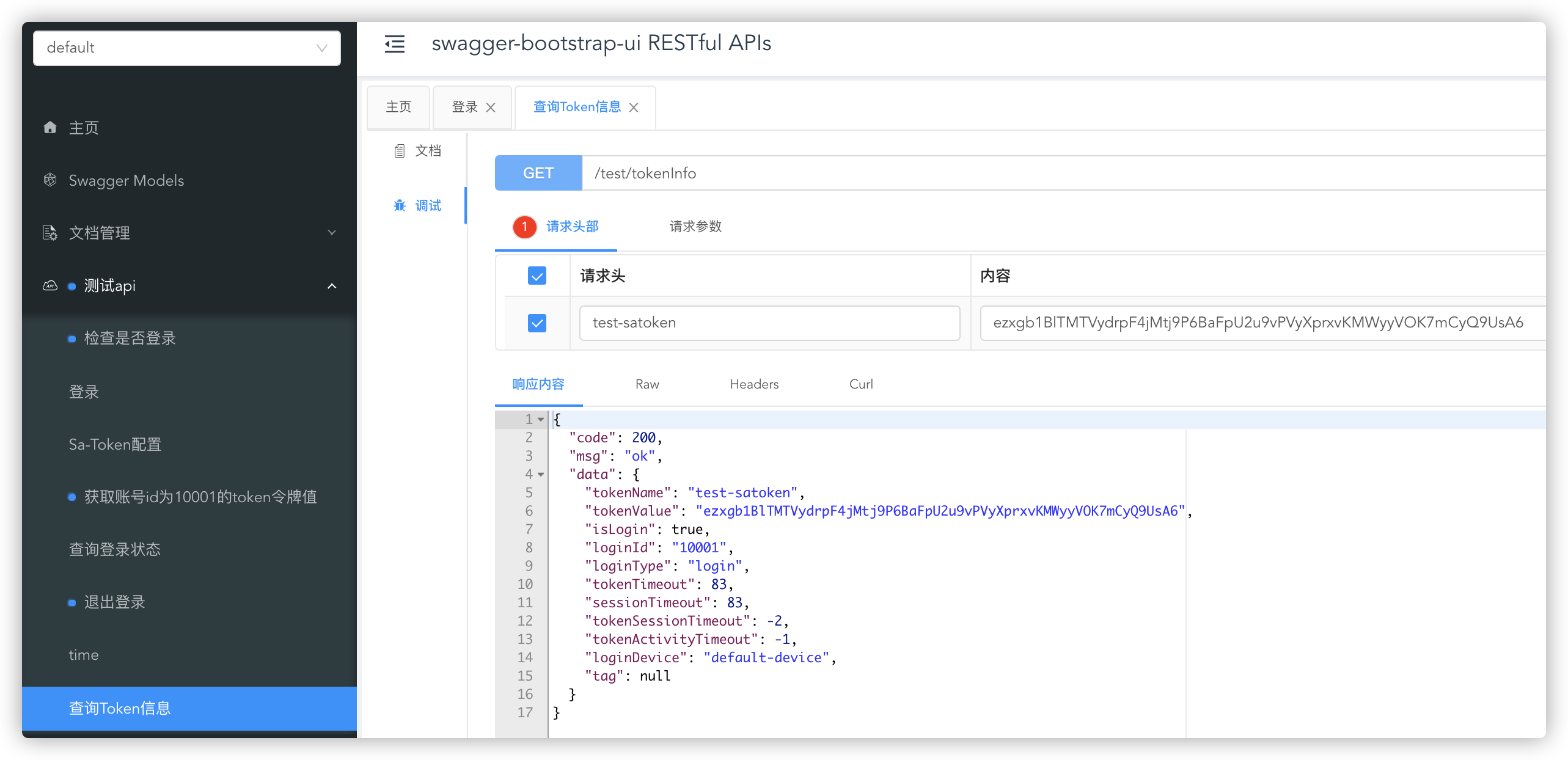
Task: Select the 调试 debug icon
Action: pos(400,205)
